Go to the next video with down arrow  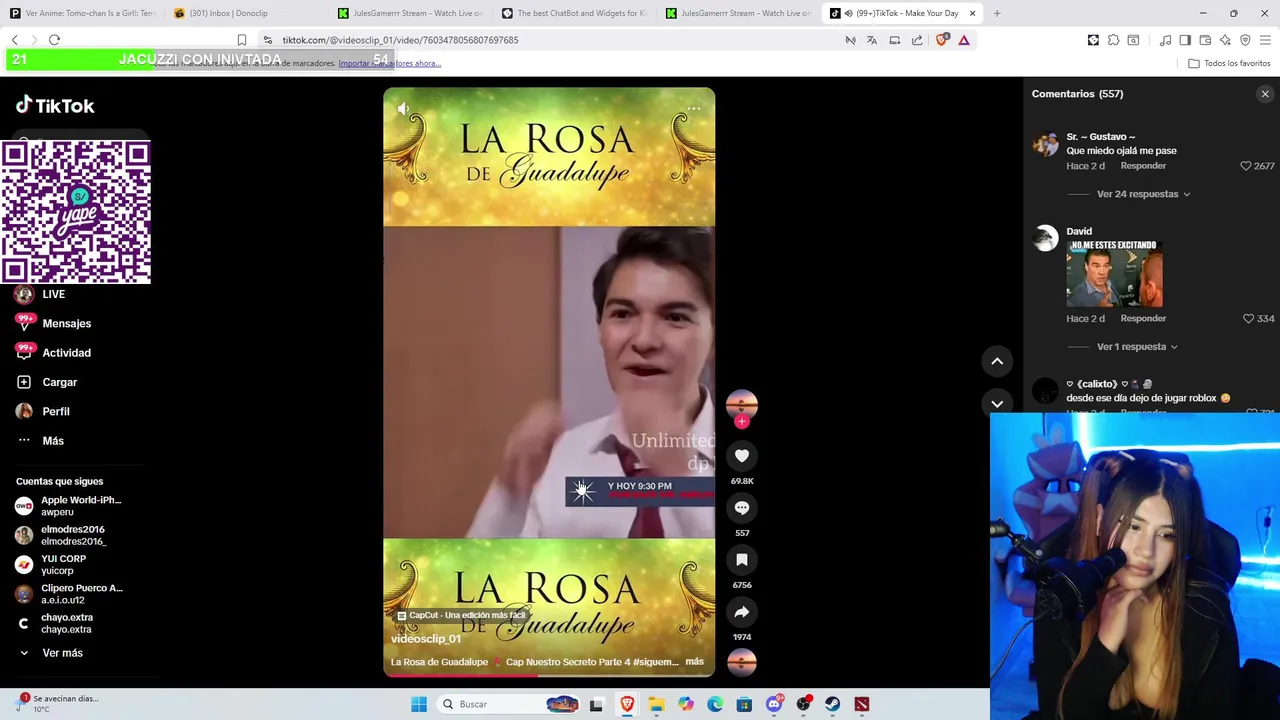[x=997, y=403]
